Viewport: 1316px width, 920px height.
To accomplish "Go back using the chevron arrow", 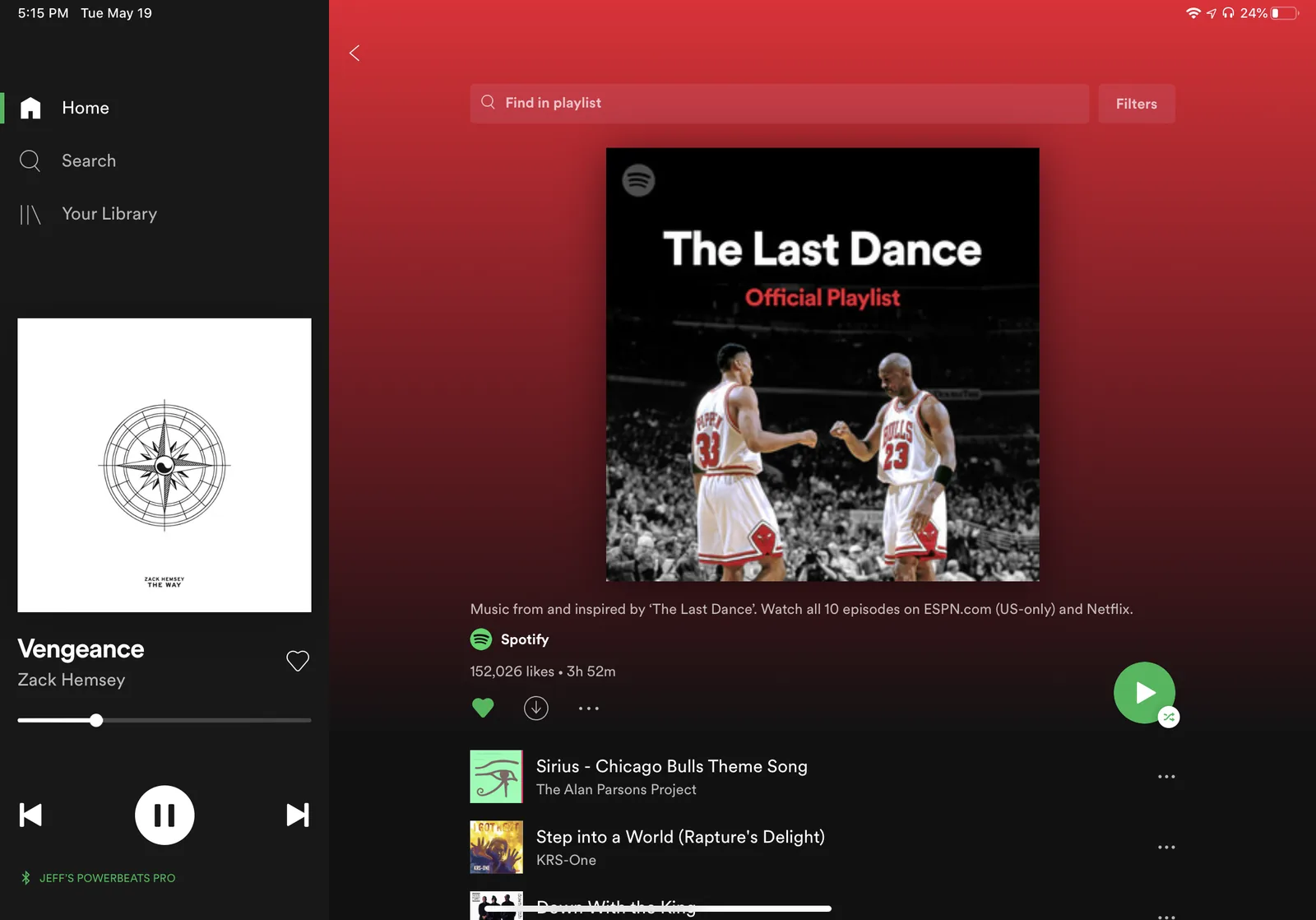I will [354, 53].
